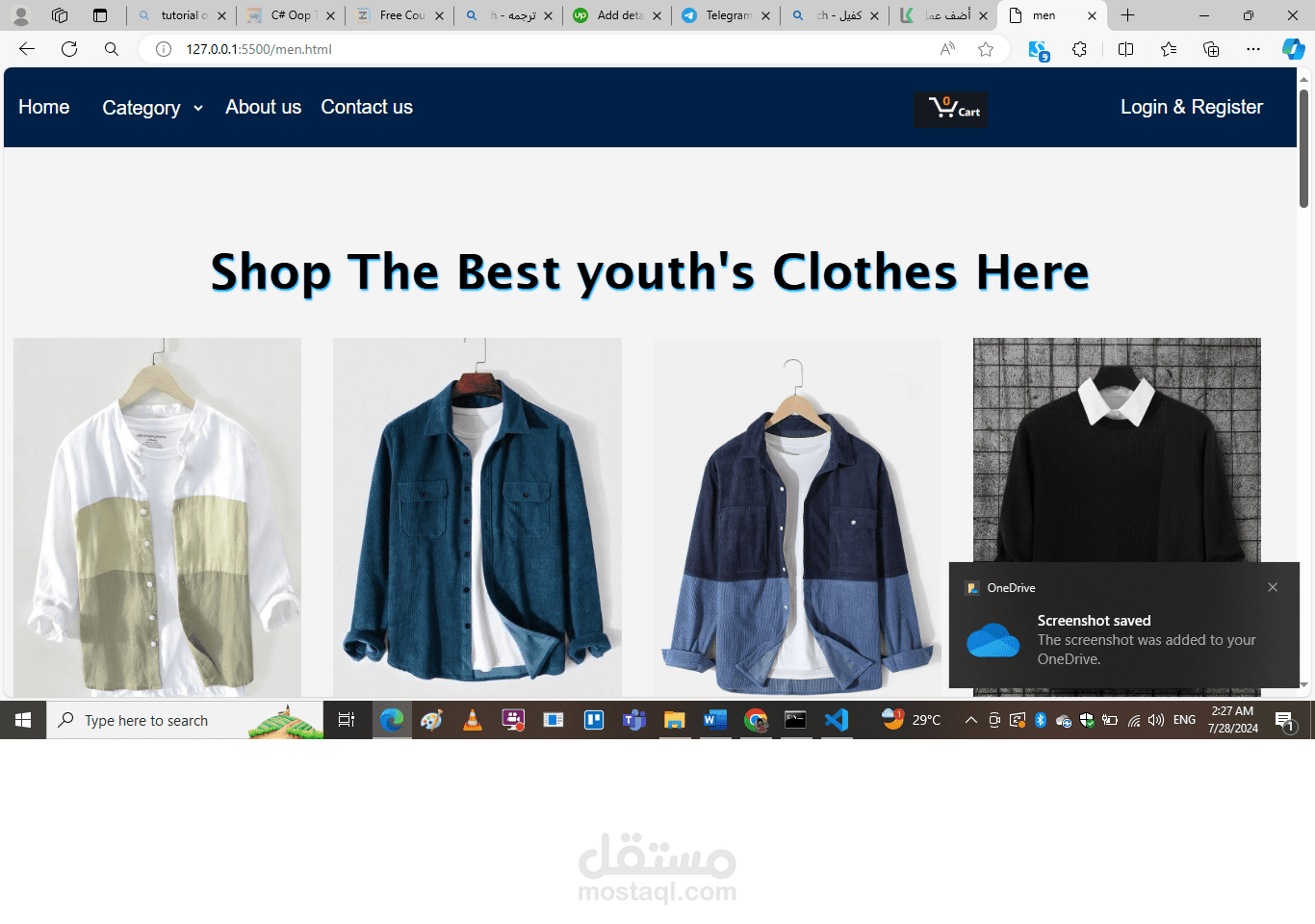This screenshot has width=1315, height=924.
Task: Open Task View on taskbar
Action: point(347,720)
